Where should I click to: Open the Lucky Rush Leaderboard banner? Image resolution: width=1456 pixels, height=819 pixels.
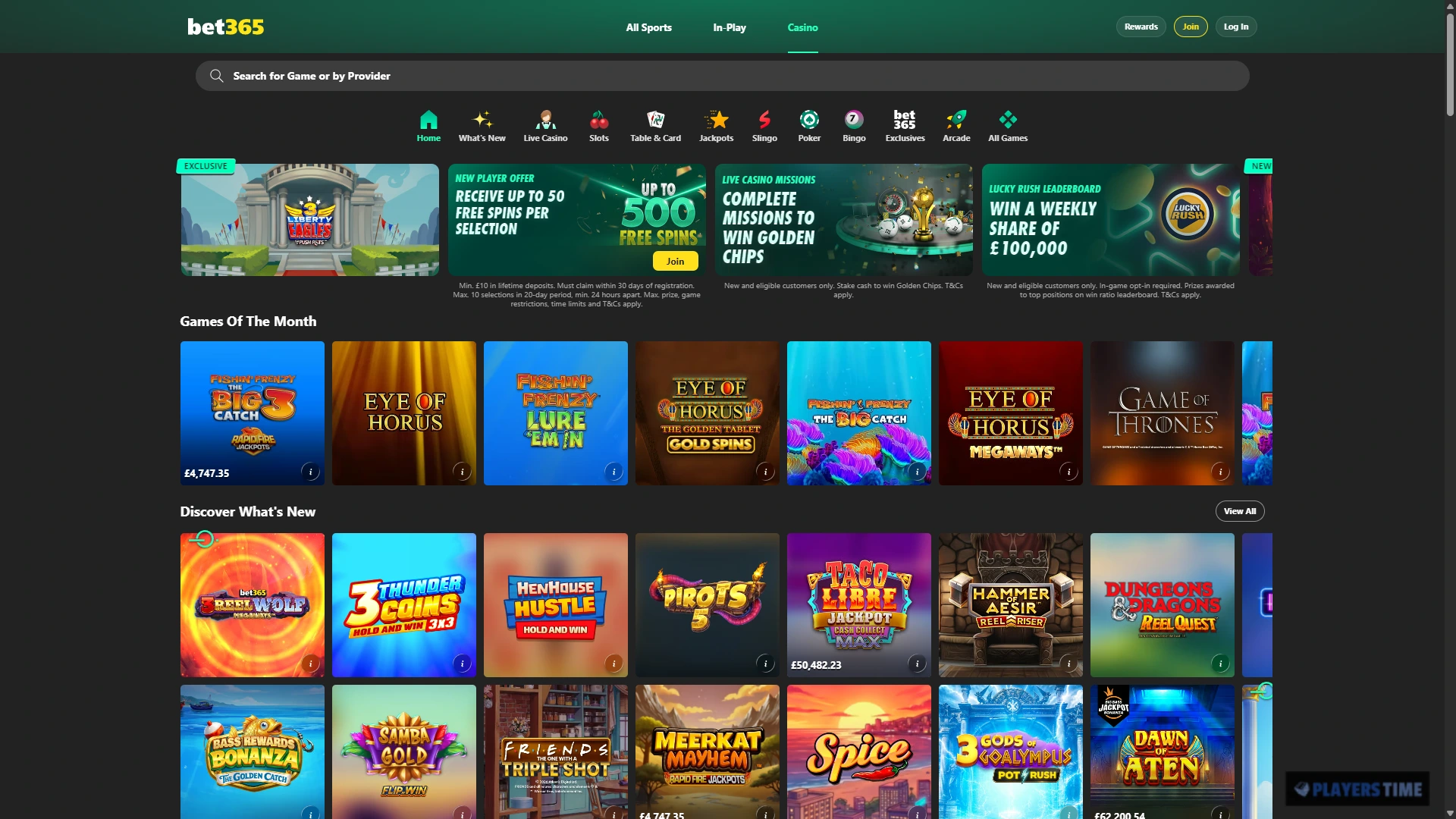tap(1110, 220)
